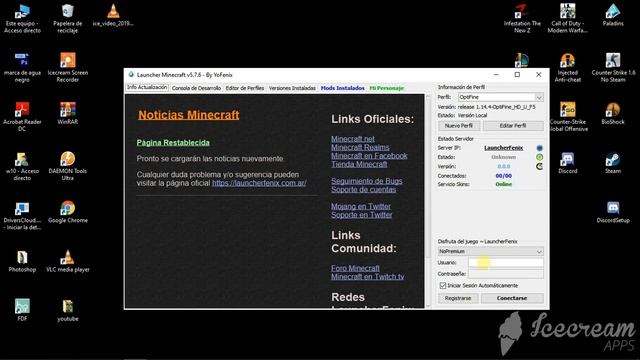
Task: Click the Nuevo Perfil button
Action: [459, 126]
